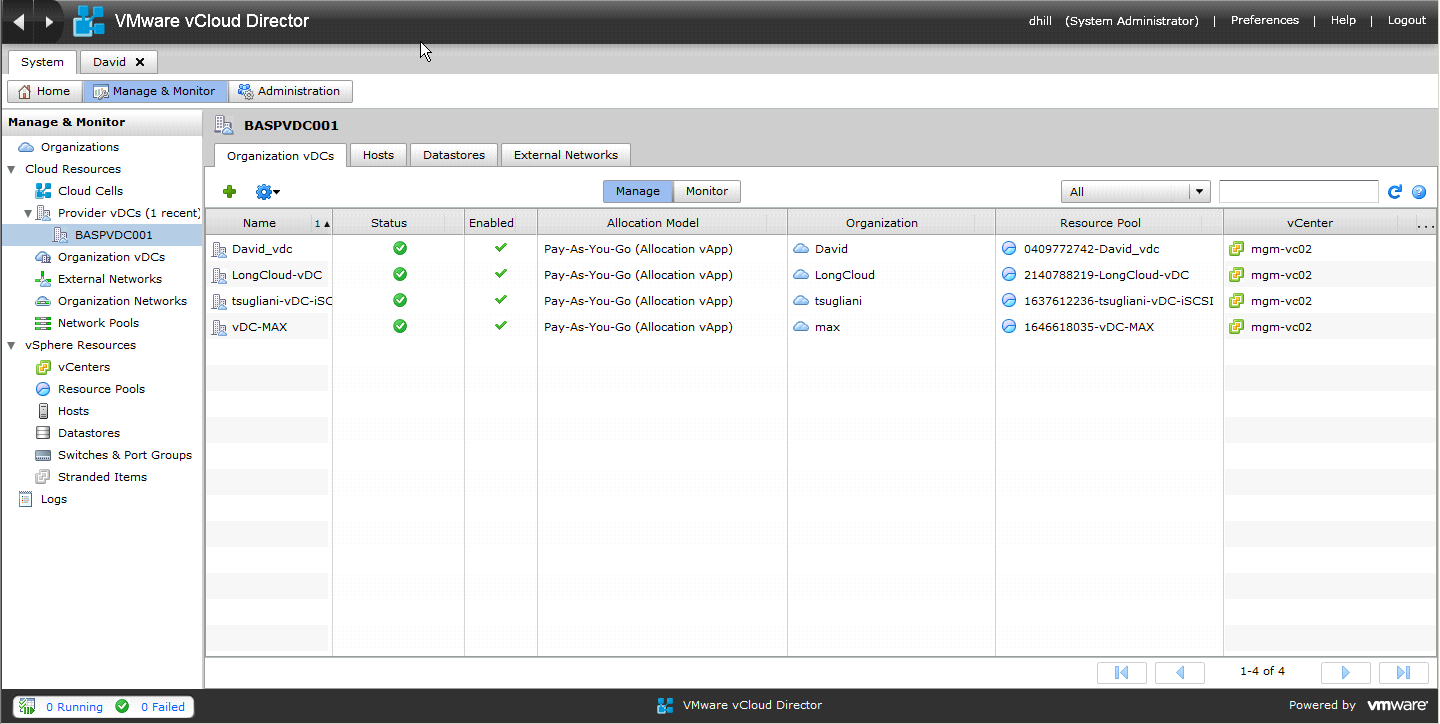The height and width of the screenshot is (724, 1440).
Task: Click resource pool icon for 0409772742-David_vdc
Action: (1009, 248)
